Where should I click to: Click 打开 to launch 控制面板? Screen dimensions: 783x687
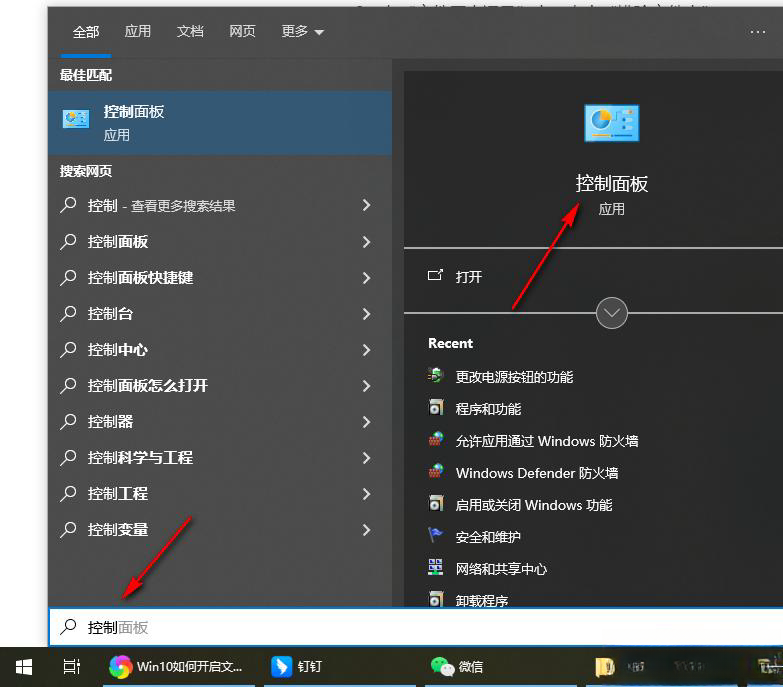click(x=468, y=277)
